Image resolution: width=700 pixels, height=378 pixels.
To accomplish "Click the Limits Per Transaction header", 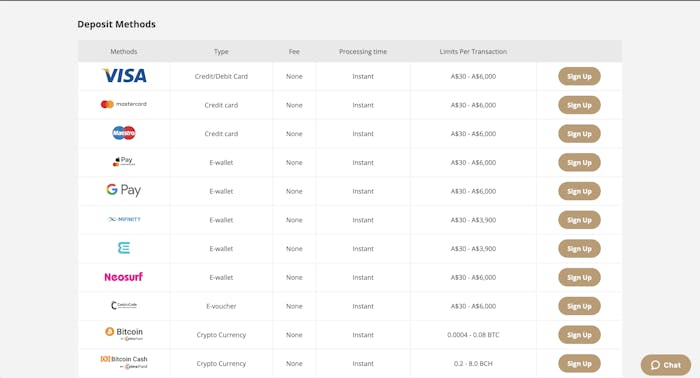I will pyautogui.click(x=473, y=51).
